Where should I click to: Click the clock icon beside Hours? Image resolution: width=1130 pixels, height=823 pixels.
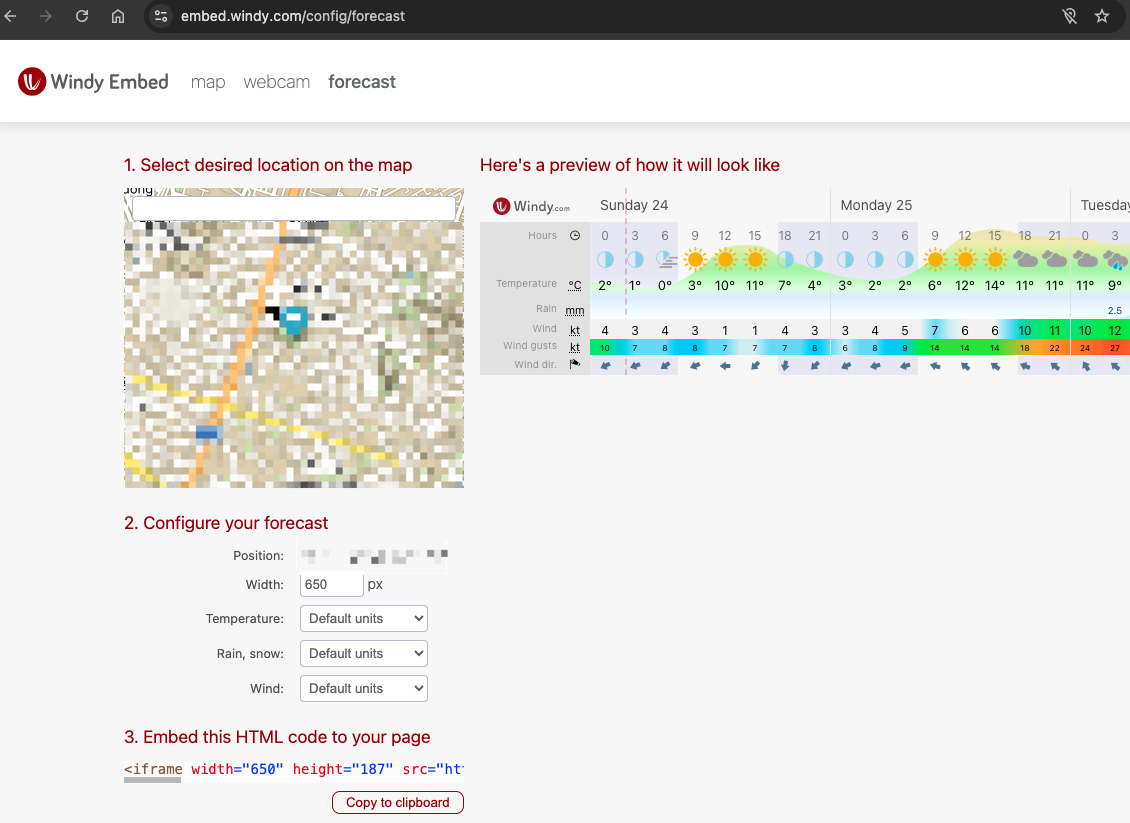point(575,236)
